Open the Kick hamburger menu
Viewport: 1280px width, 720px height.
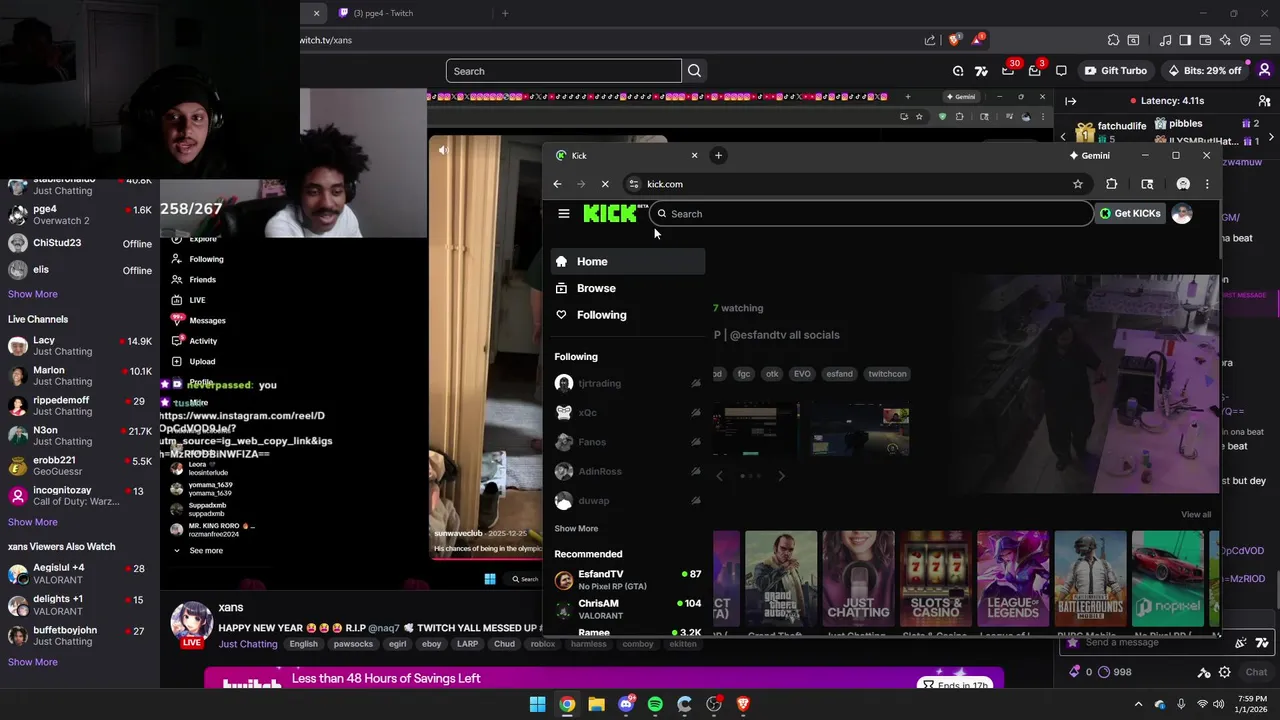[564, 213]
